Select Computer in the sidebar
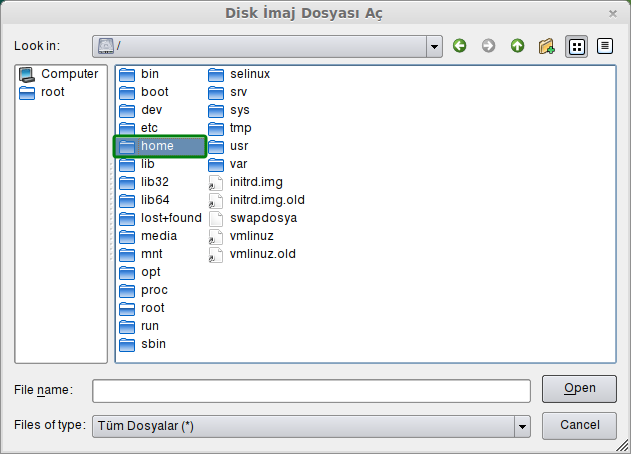This screenshot has height=454, width=631. point(59,74)
